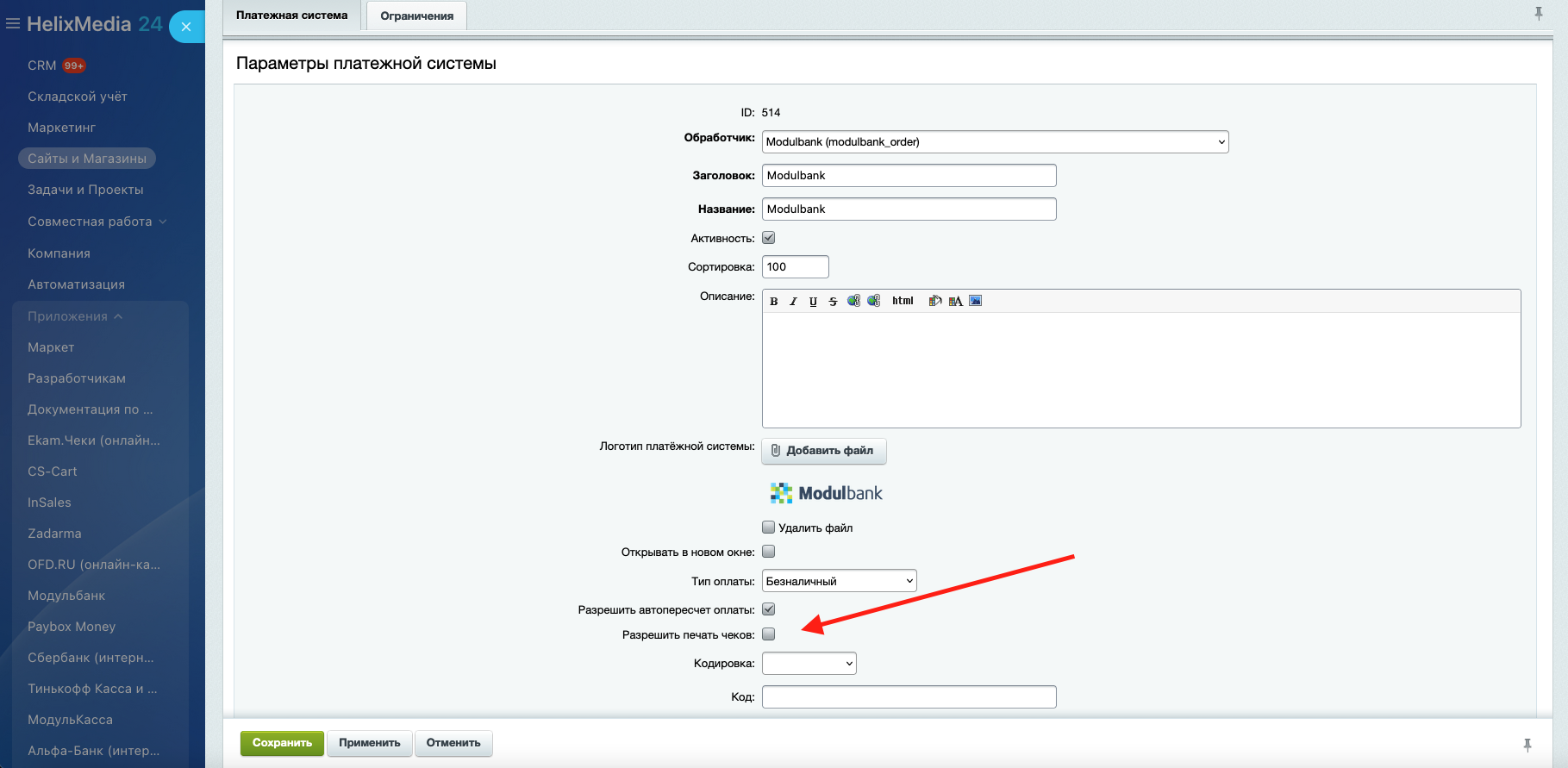Open Модульбанк sidebar app
Screen dimensions: 1568x768
point(66,596)
